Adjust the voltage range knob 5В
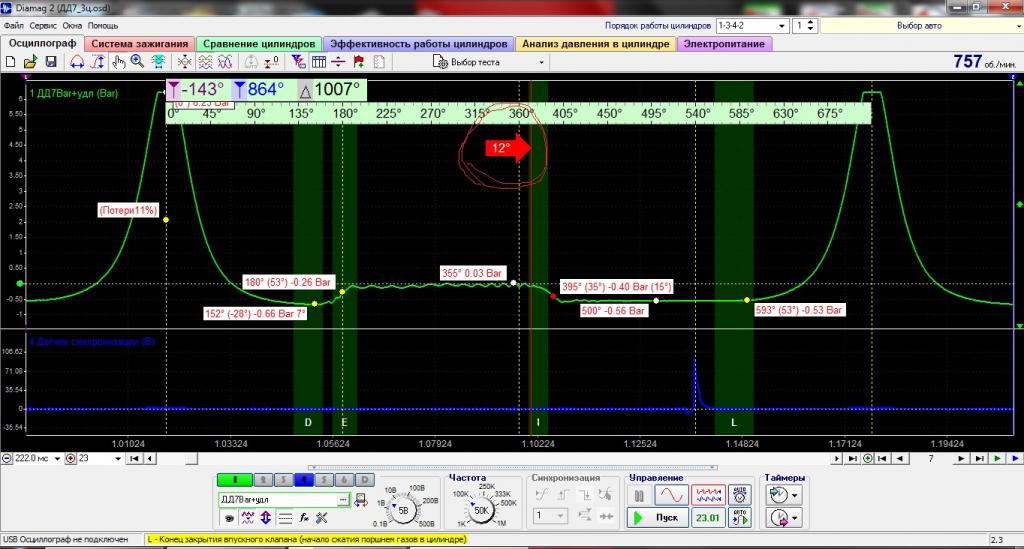The width and height of the screenshot is (1024, 549). coord(403,510)
